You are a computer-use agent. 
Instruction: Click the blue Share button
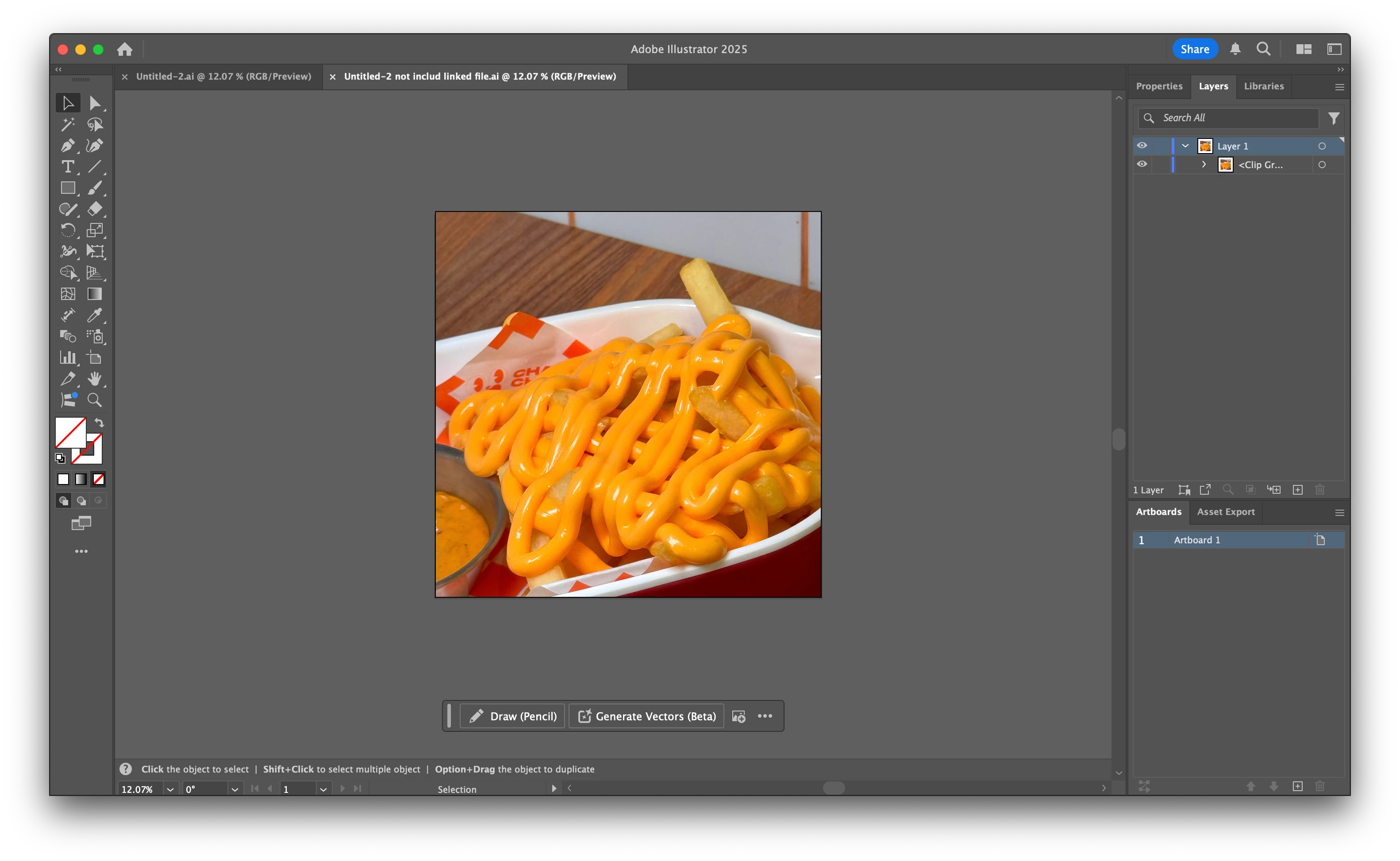1194,49
